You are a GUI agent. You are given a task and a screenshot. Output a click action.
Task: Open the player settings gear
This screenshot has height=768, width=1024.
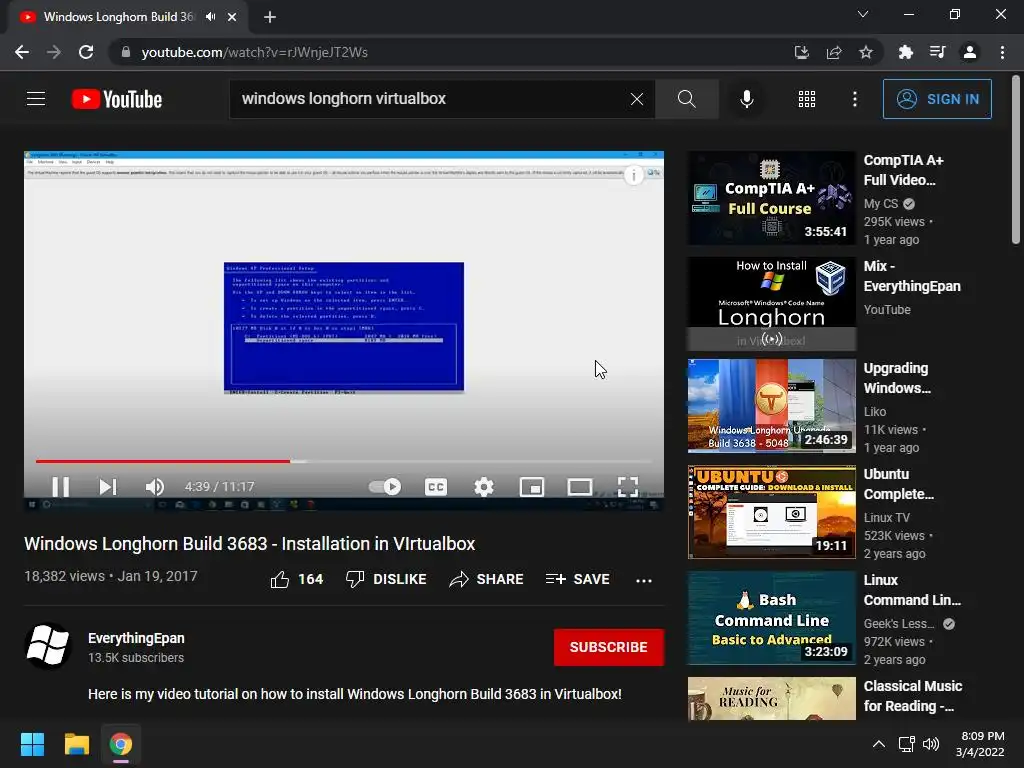coord(484,487)
